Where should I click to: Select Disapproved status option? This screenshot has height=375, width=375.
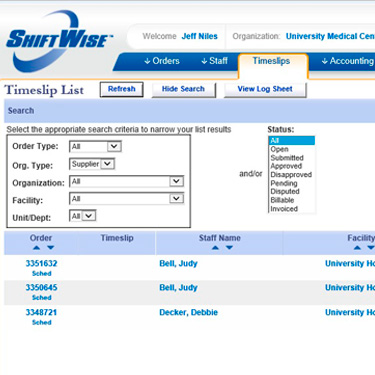291,175
